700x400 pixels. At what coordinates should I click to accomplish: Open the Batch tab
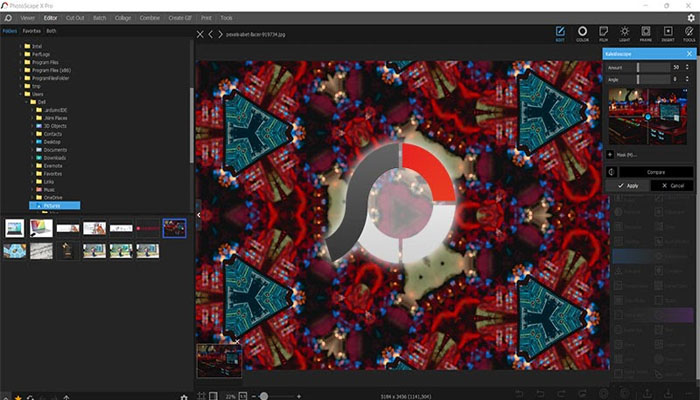coord(99,18)
